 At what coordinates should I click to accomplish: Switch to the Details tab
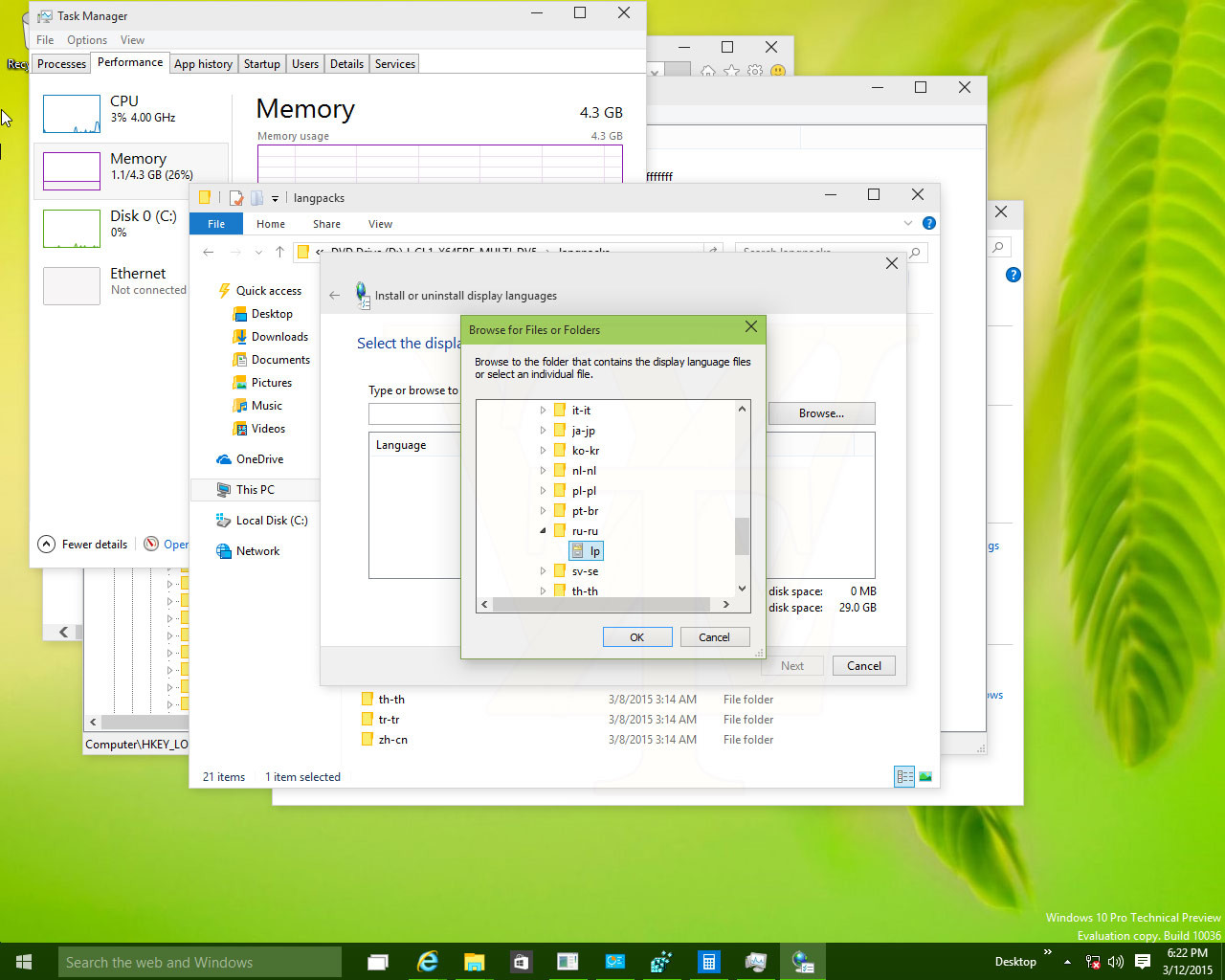[346, 64]
